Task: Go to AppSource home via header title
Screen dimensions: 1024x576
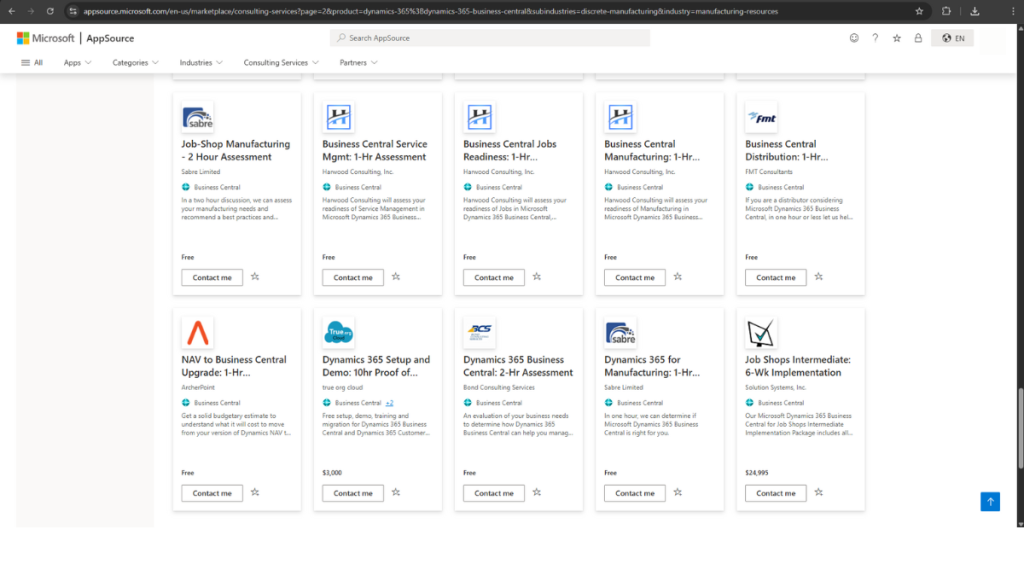Action: pyautogui.click(x=110, y=39)
